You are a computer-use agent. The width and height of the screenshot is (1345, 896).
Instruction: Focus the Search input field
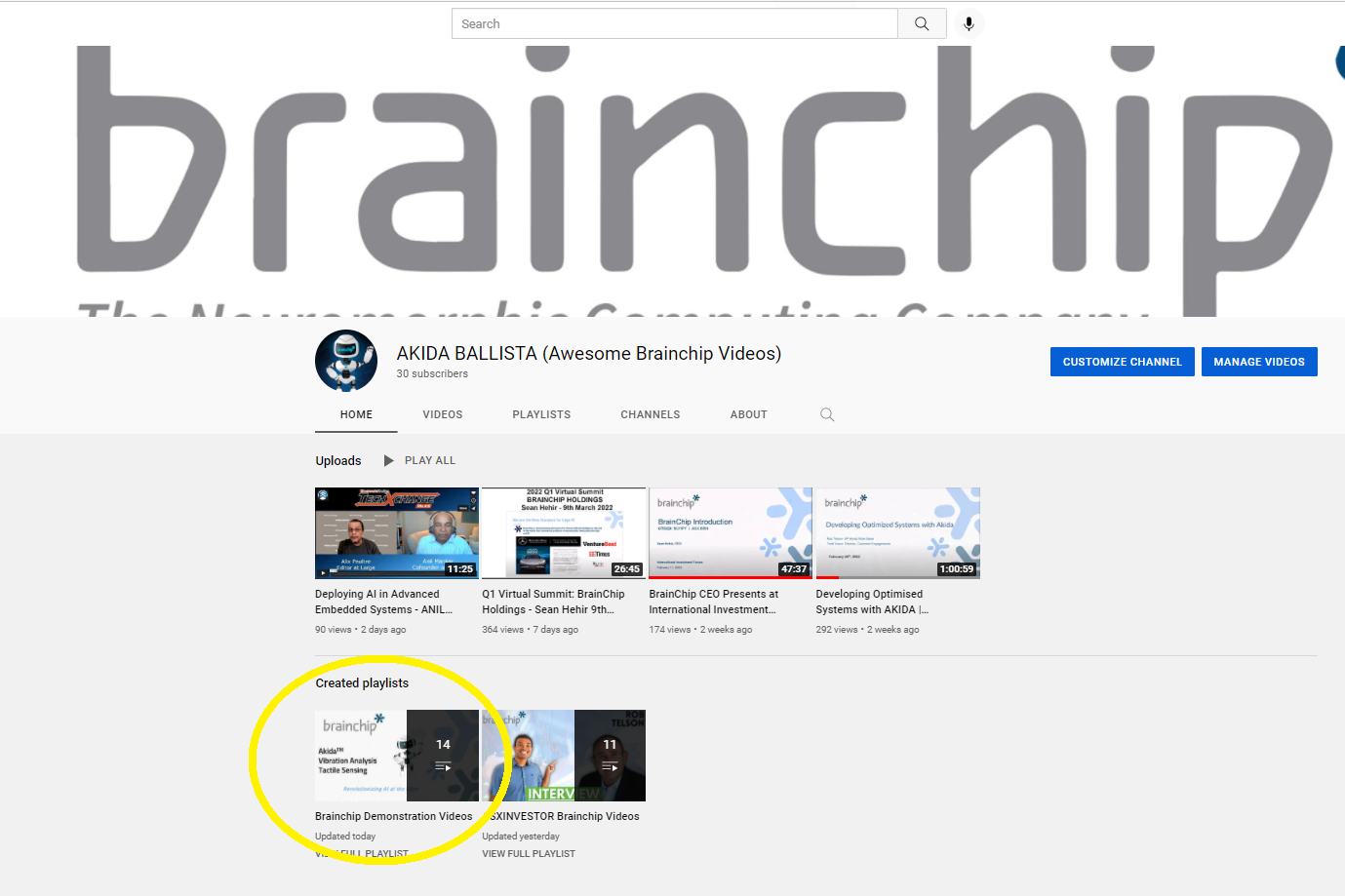coord(674,23)
